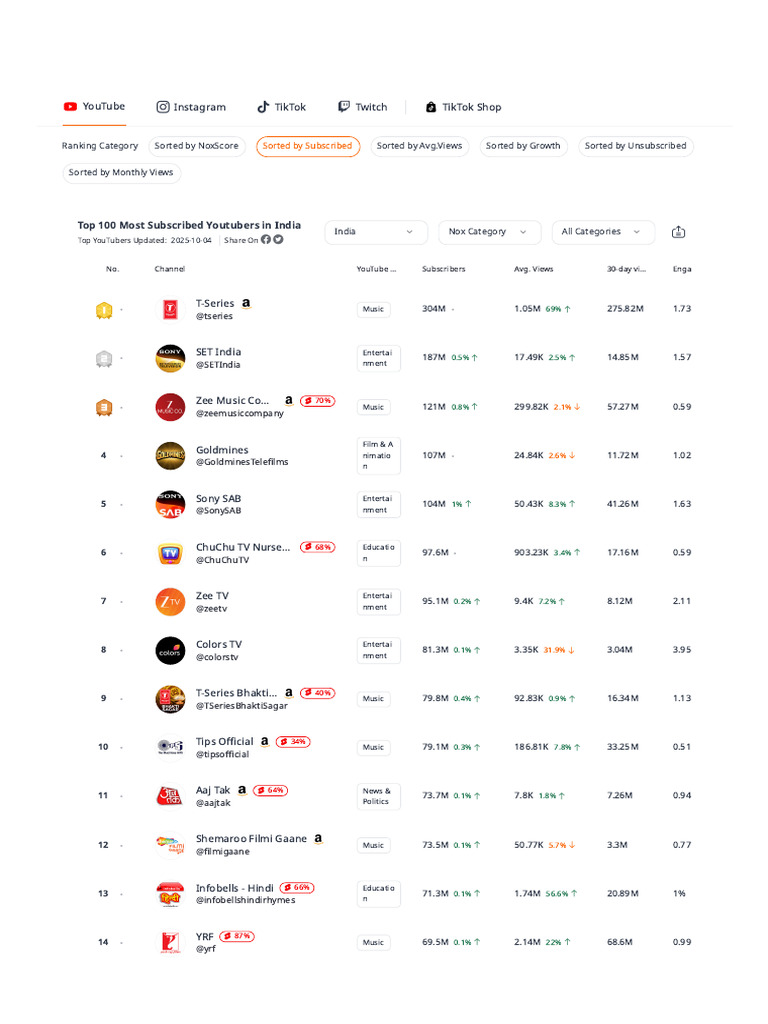Switch to the Instagram tab
This screenshot has height=1024, width=768.
pos(191,107)
